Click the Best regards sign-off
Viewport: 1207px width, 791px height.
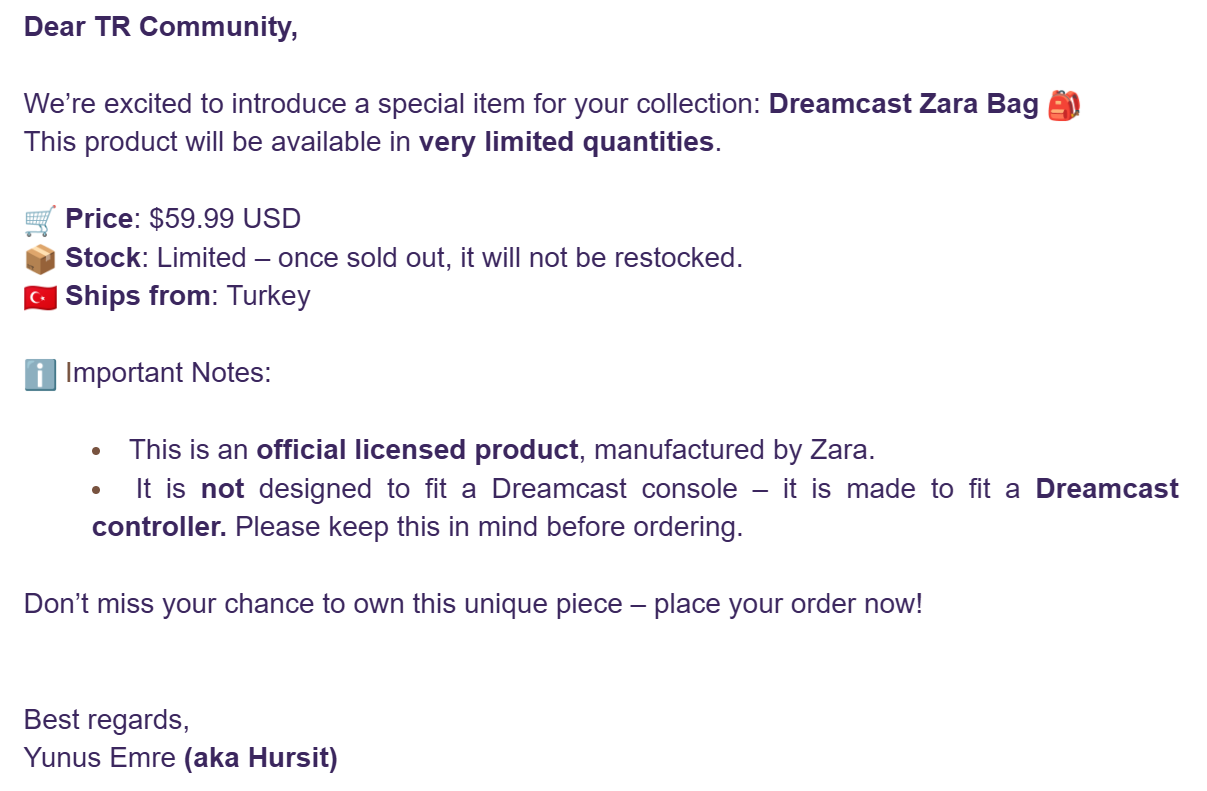[106, 720]
